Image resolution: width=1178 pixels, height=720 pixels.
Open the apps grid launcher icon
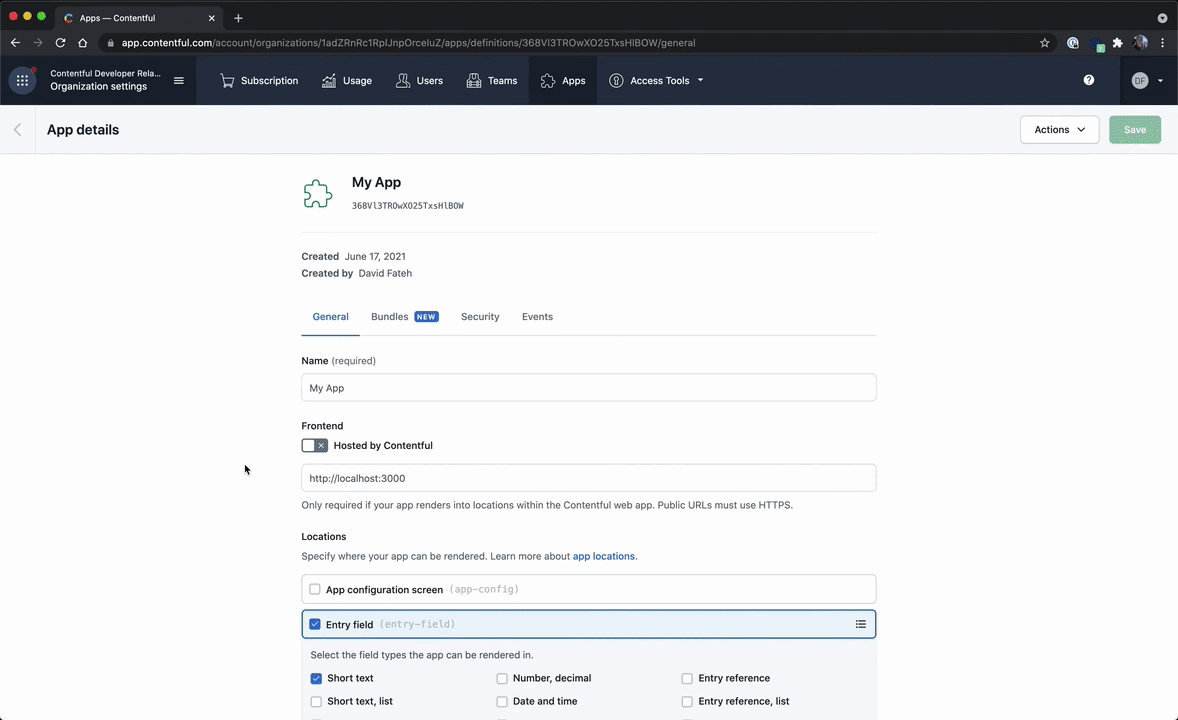[23, 80]
